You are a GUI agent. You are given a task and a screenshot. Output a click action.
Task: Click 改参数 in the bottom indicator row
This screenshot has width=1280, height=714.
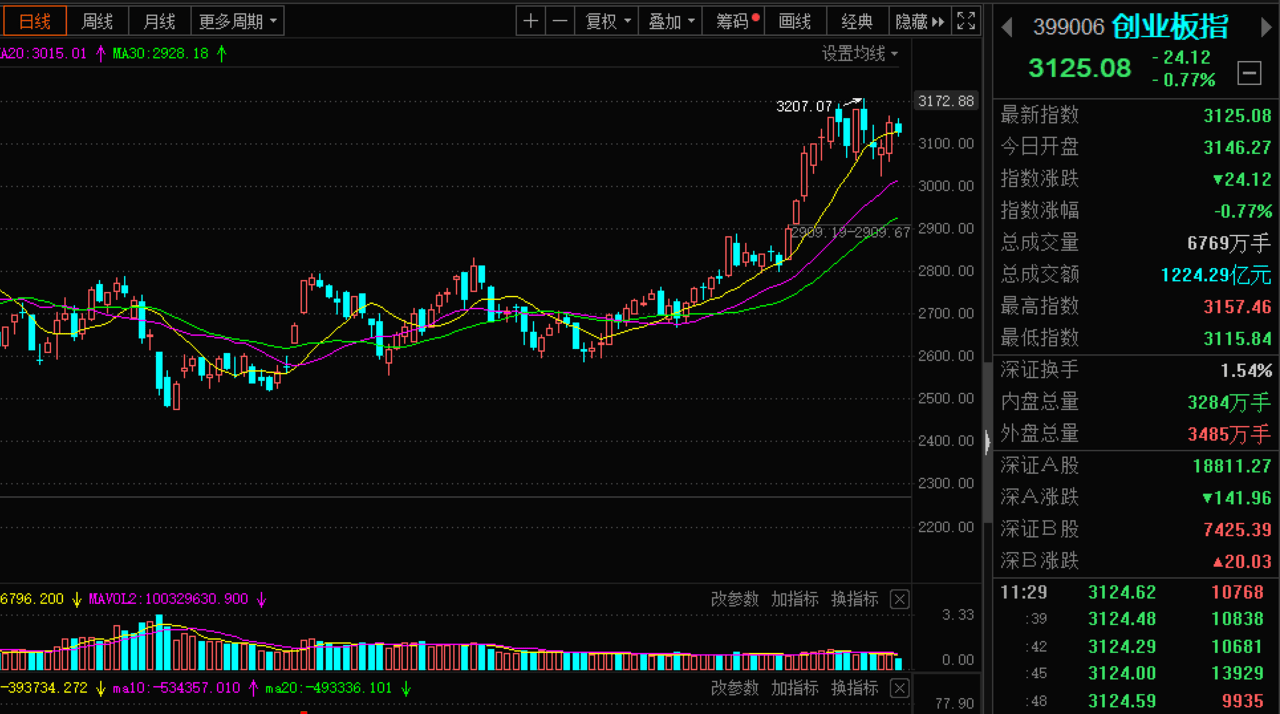click(x=735, y=688)
